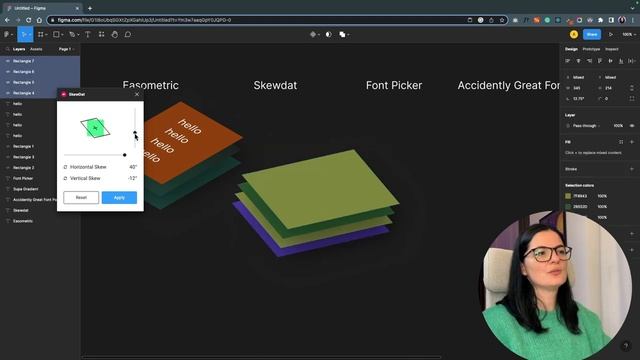The width and height of the screenshot is (640, 360).
Task: Add a new Stroke with plus
Action: pyautogui.click(x=632, y=169)
